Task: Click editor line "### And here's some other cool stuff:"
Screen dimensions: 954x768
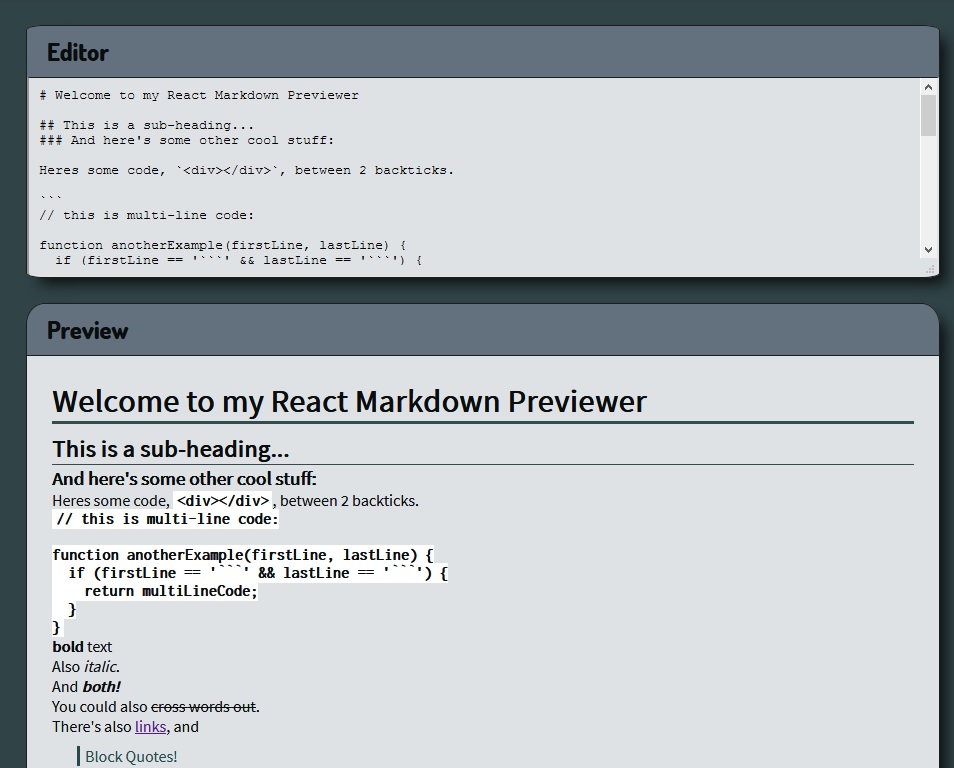Action: click(x=187, y=141)
